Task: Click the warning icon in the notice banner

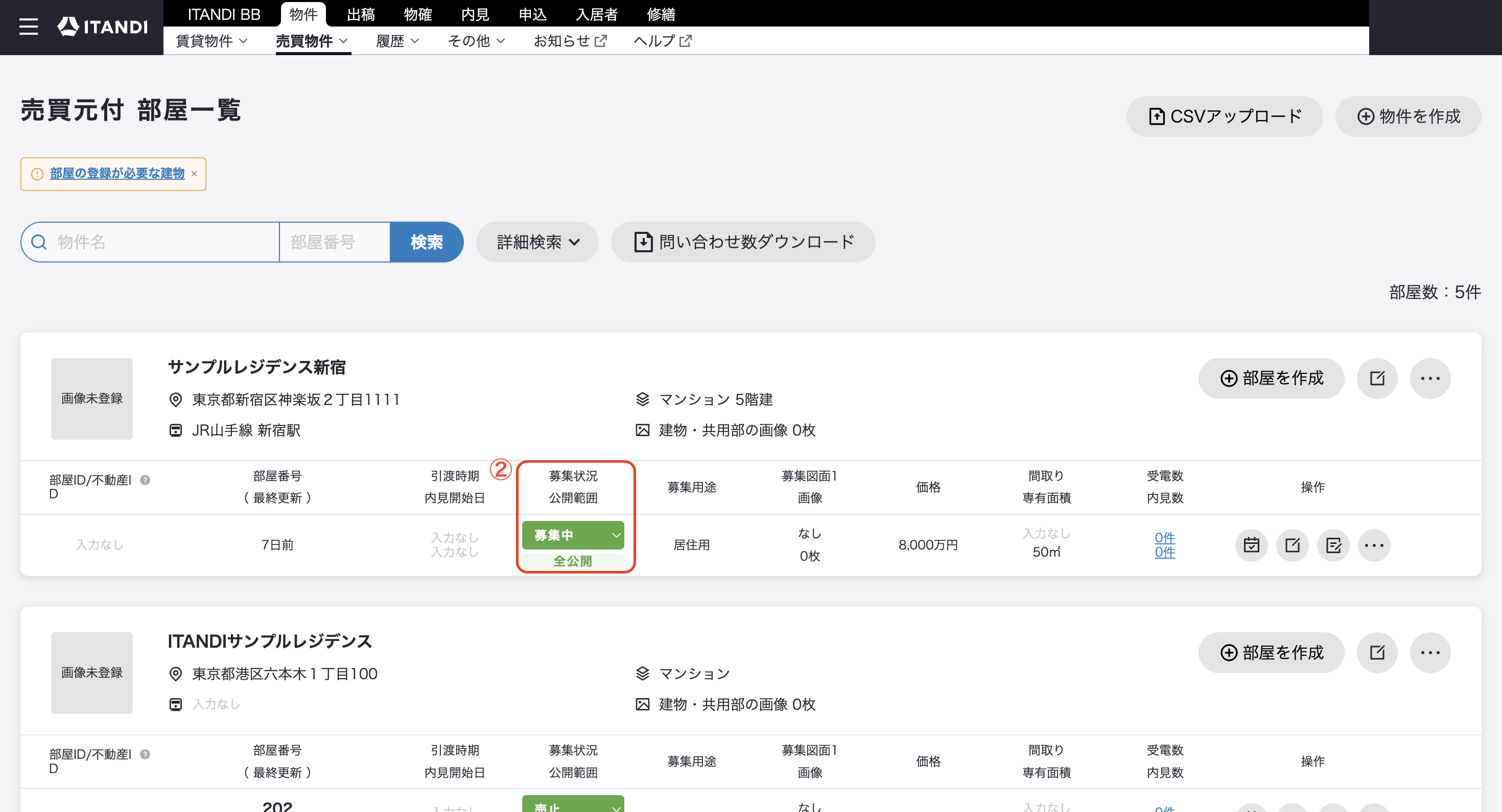Action: click(37, 174)
